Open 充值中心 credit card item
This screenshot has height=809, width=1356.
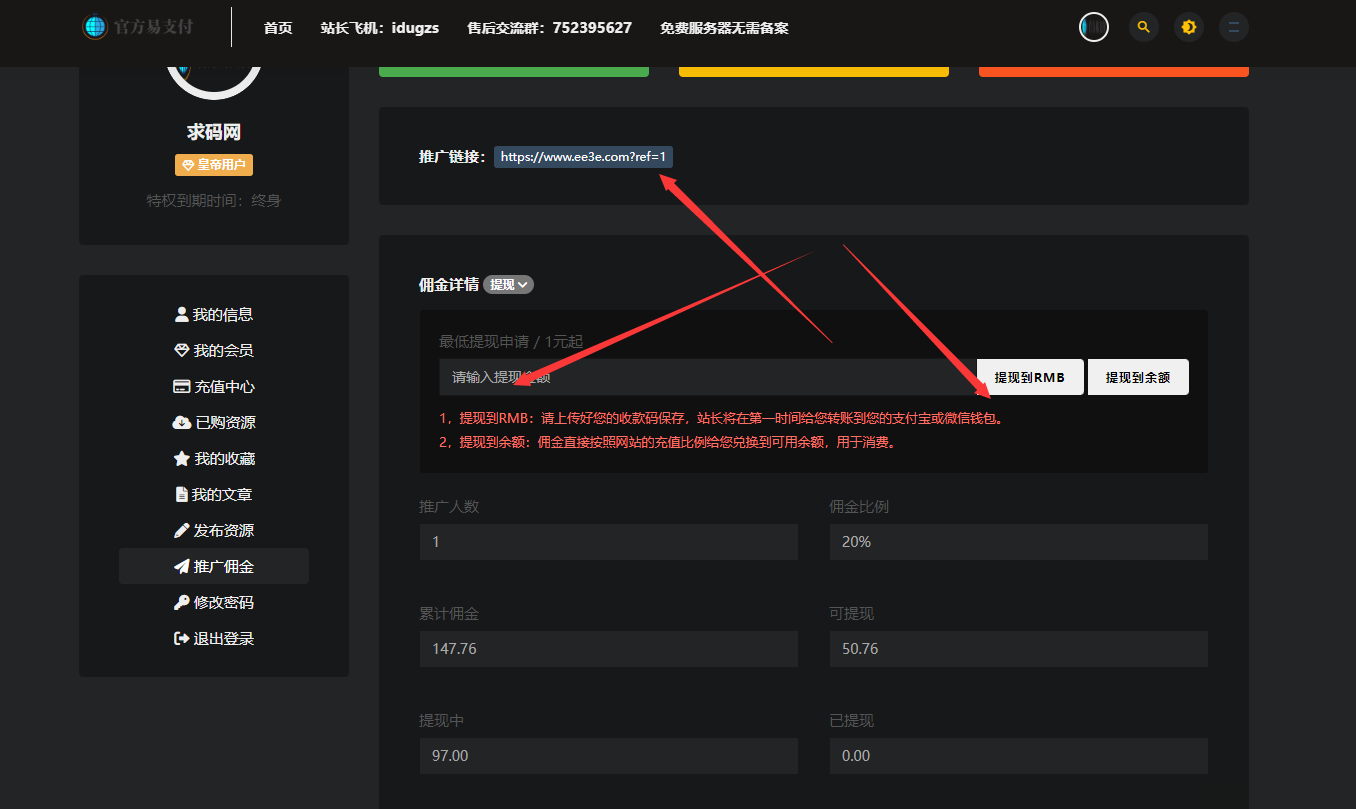(x=214, y=386)
